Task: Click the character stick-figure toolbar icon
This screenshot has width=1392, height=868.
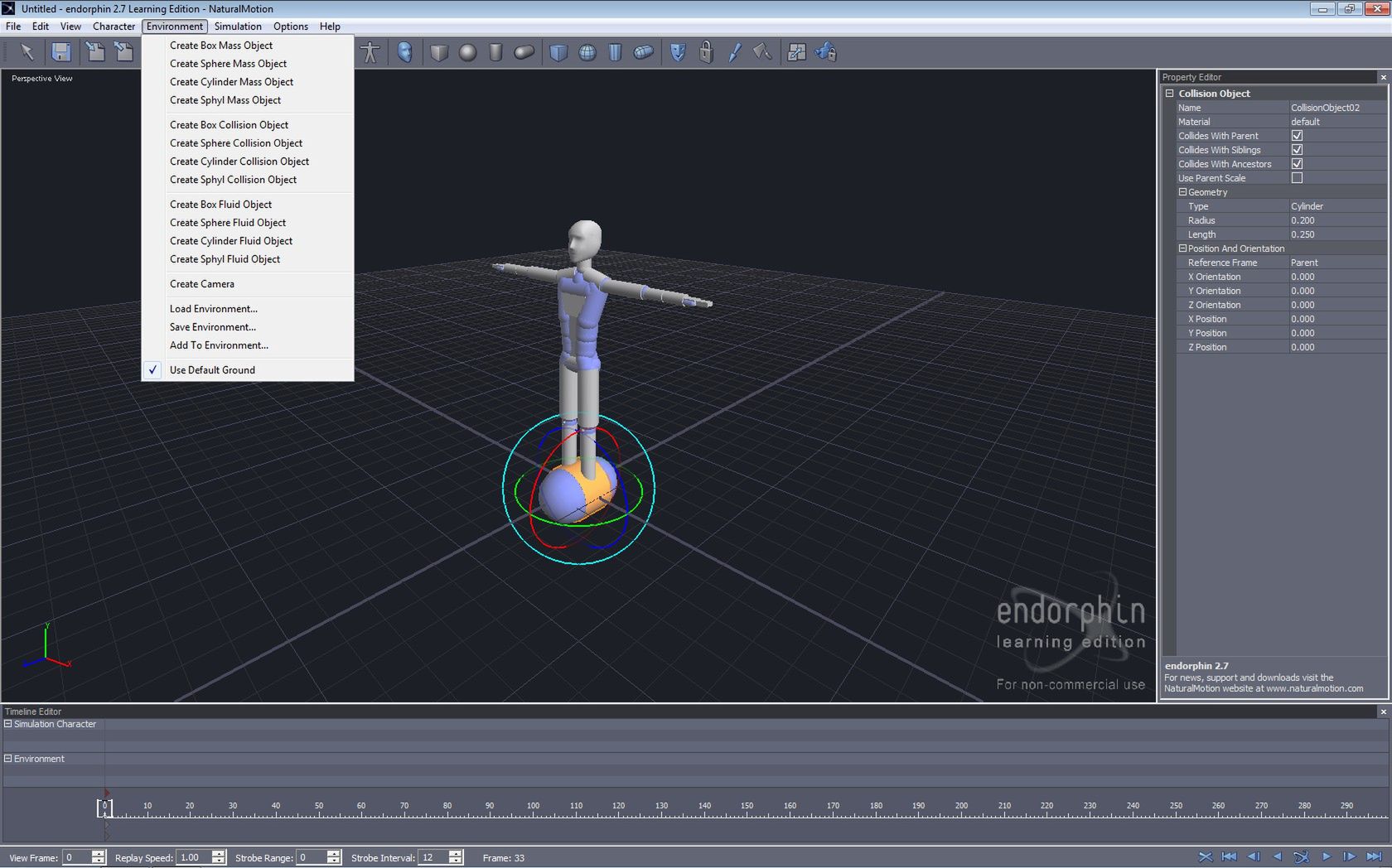Action: click(x=370, y=52)
